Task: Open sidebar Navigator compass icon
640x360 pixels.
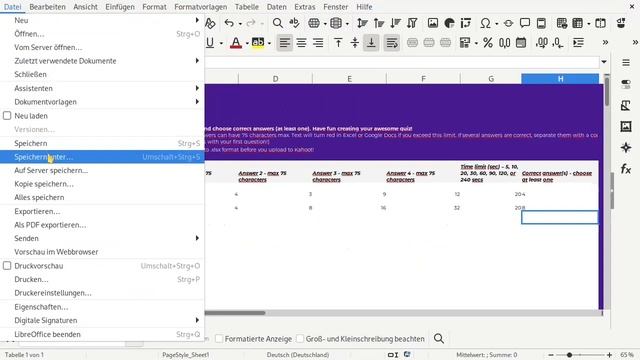Action: [626, 148]
